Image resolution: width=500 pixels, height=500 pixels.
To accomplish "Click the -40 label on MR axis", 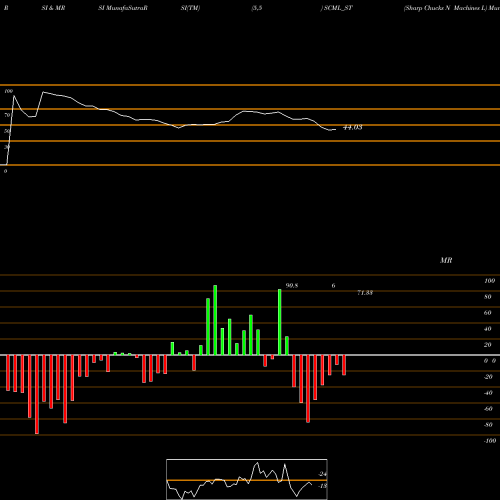I will tap(488, 393).
